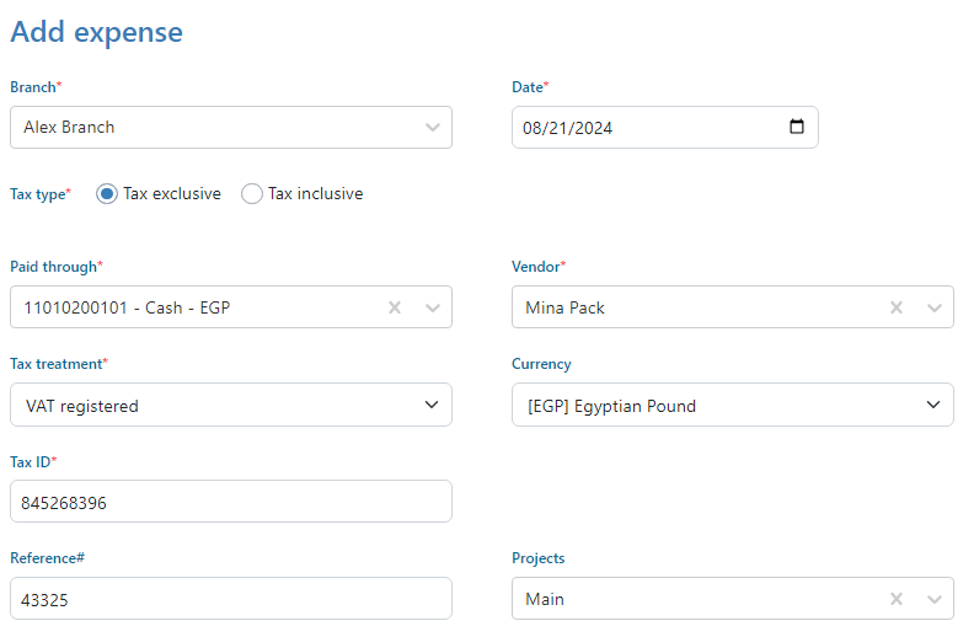
Task: Clear the Main project with X icon
Action: coord(897,599)
